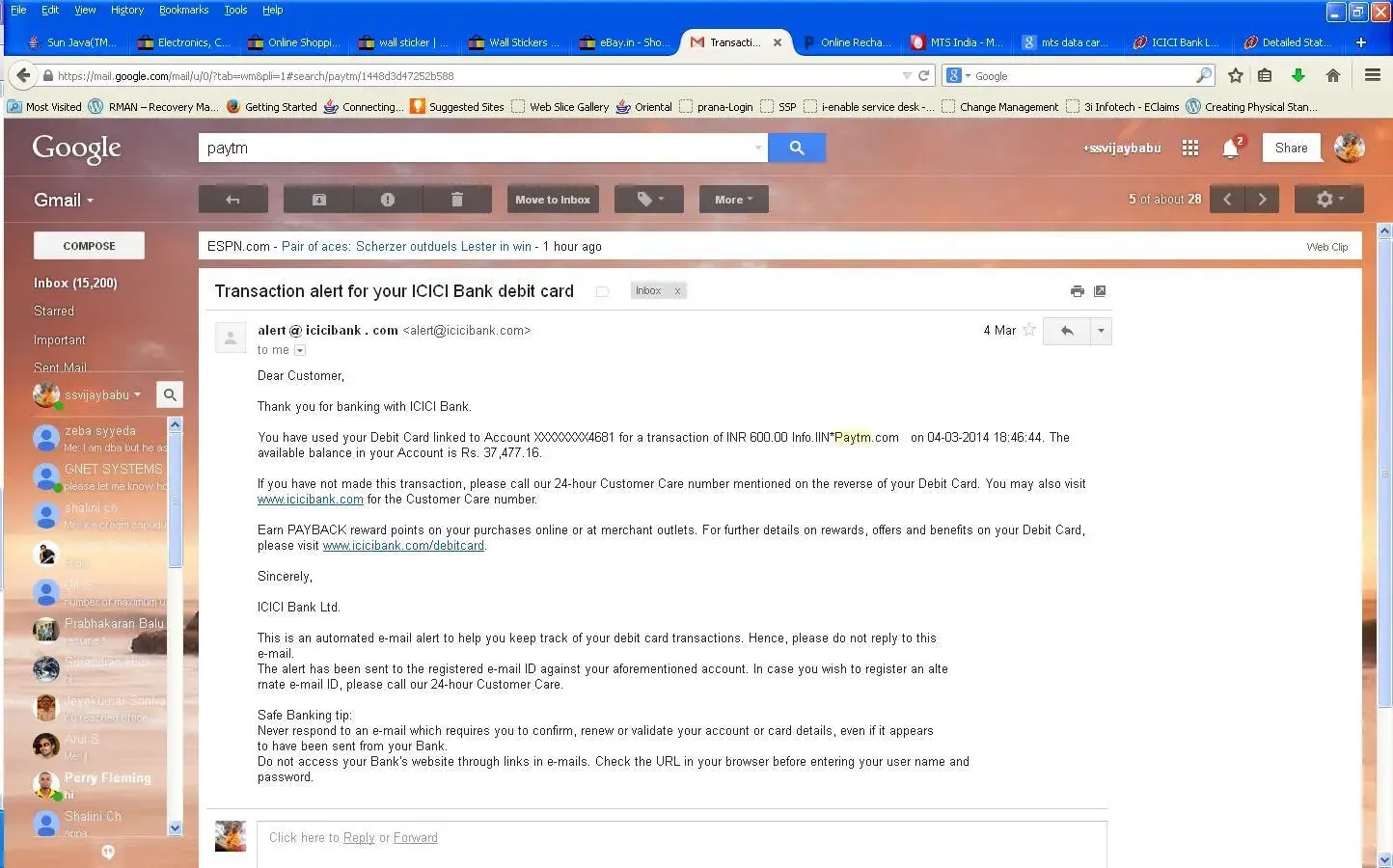
Task: Remove the Inbox label from conversation
Action: coord(677,291)
